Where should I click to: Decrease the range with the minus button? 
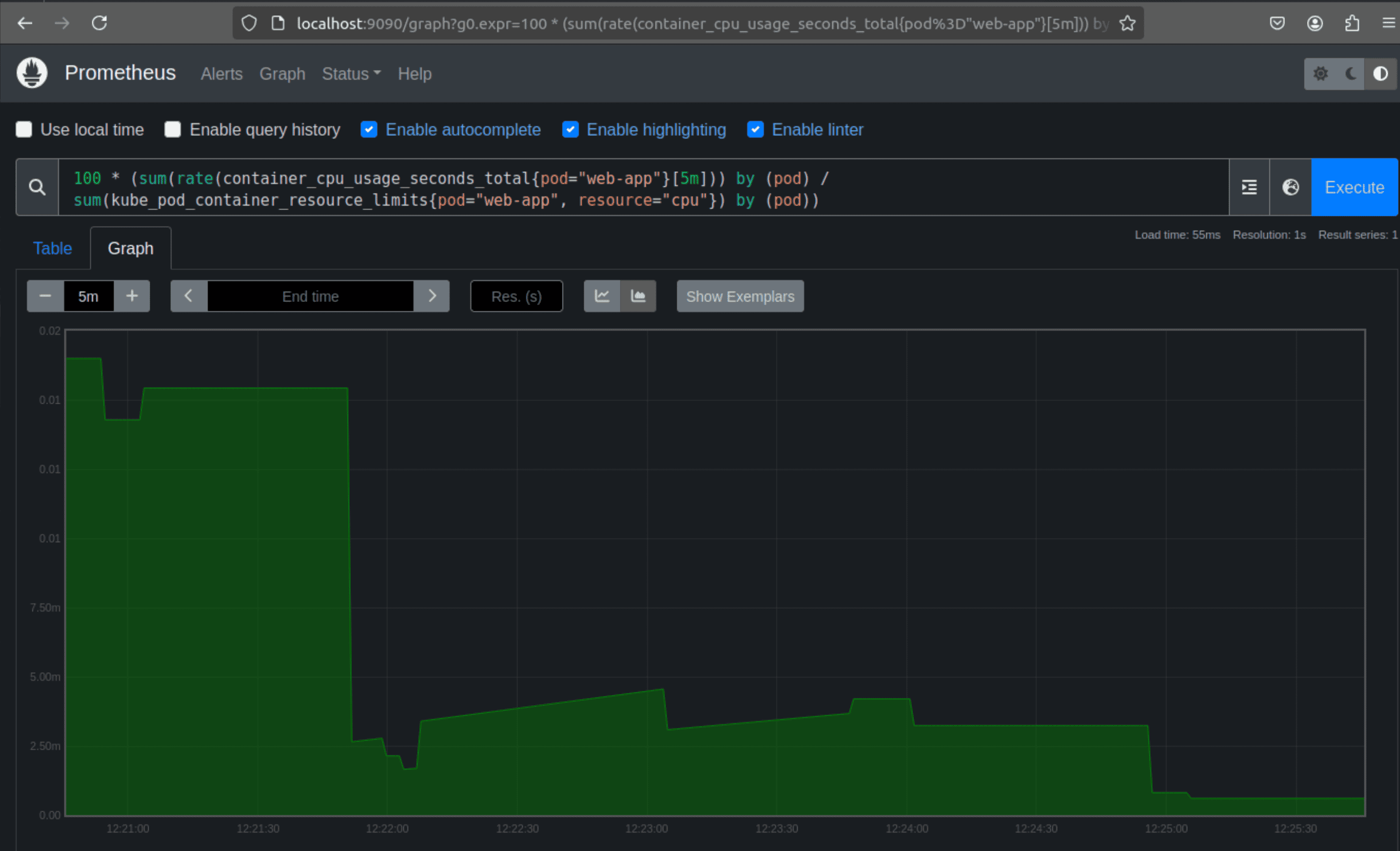46,296
